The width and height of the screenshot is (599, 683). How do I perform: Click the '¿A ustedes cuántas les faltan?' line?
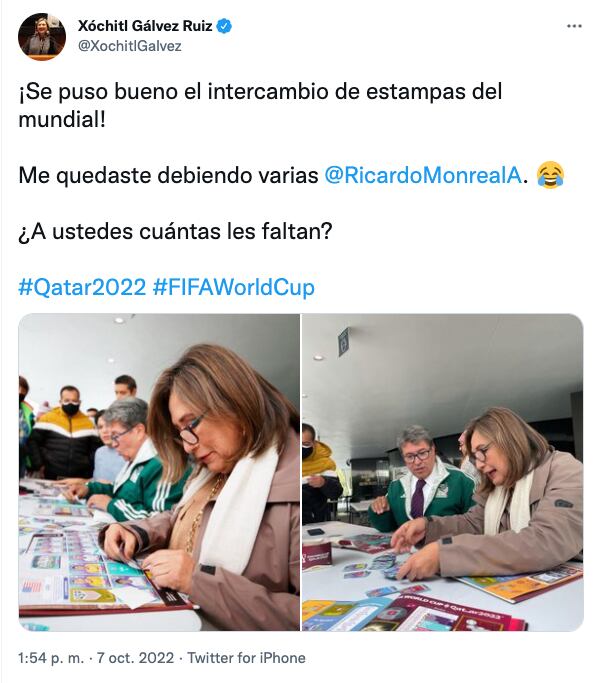pos(175,231)
